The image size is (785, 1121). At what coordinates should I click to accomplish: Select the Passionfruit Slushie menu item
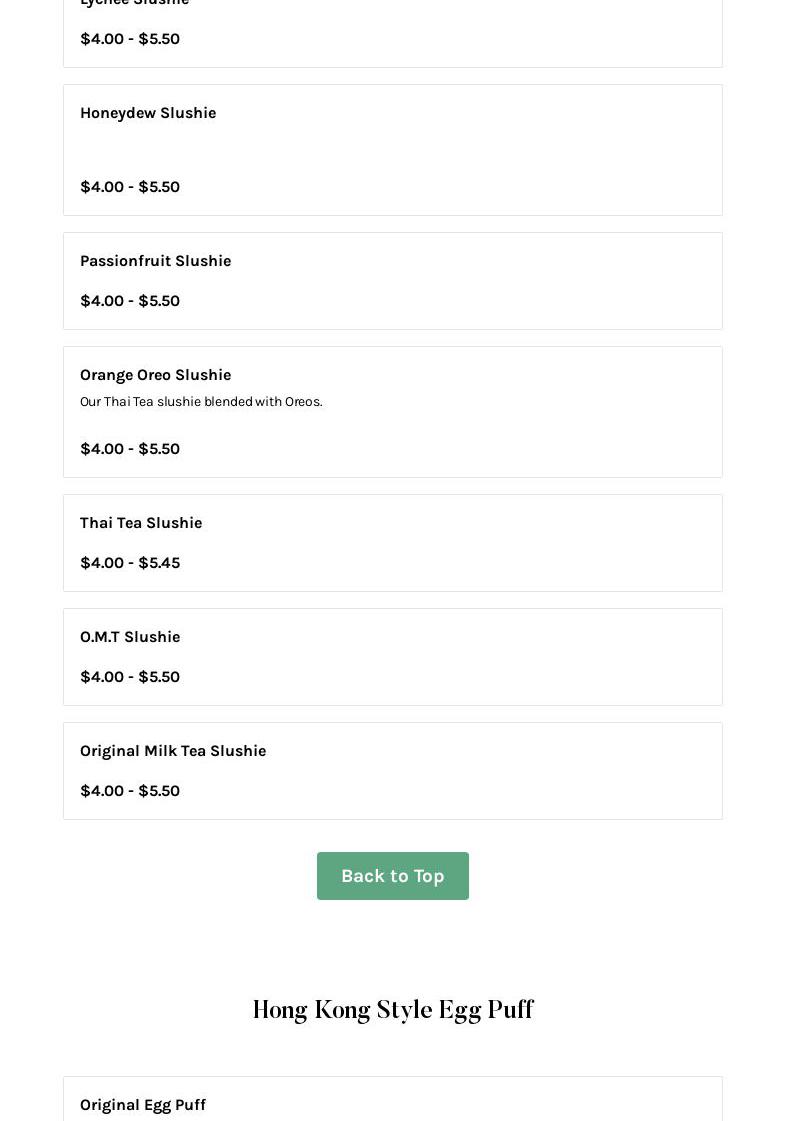pos(155,261)
